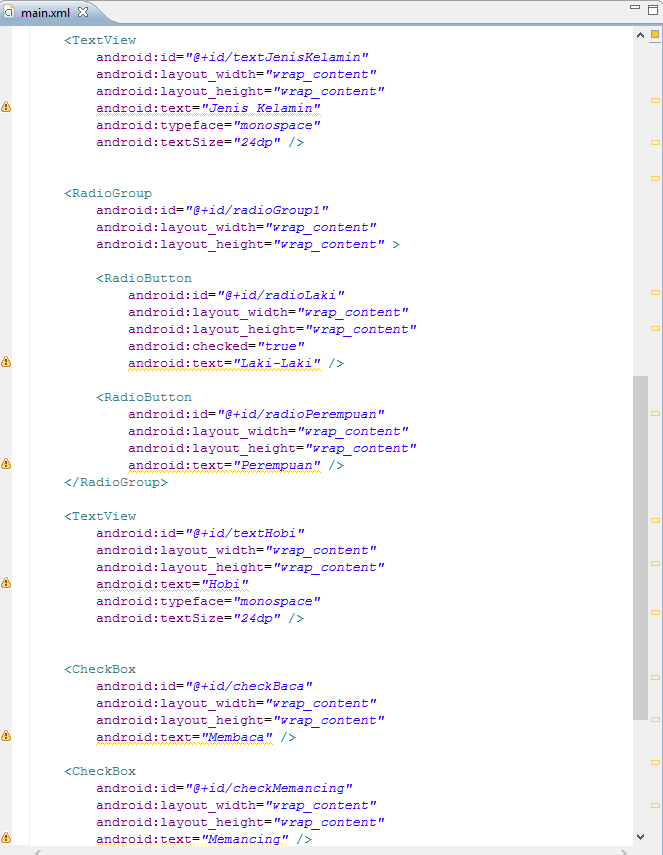Click the vertical scrollbar thumb

pyautogui.click(x=641, y=547)
